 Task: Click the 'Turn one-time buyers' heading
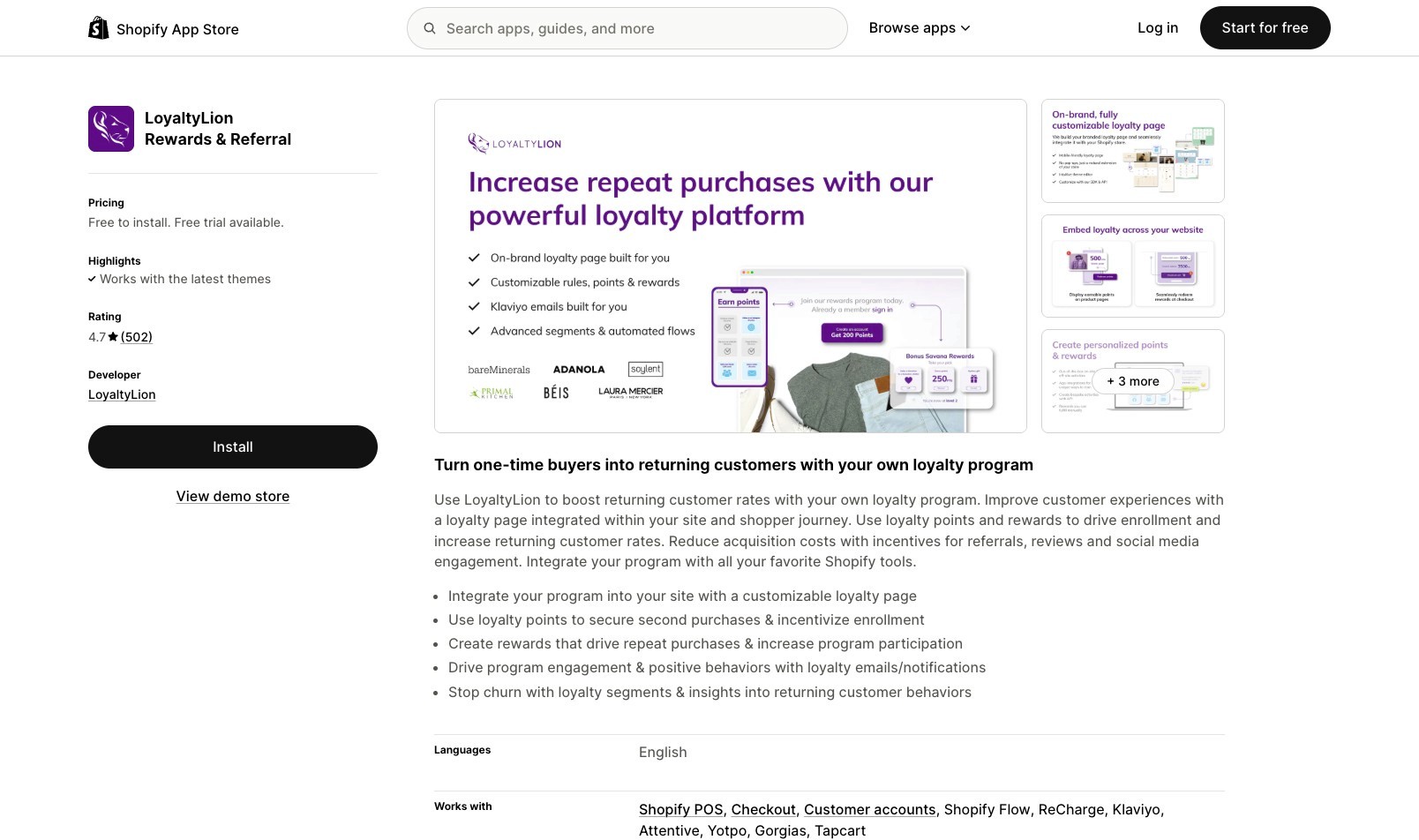tap(733, 465)
